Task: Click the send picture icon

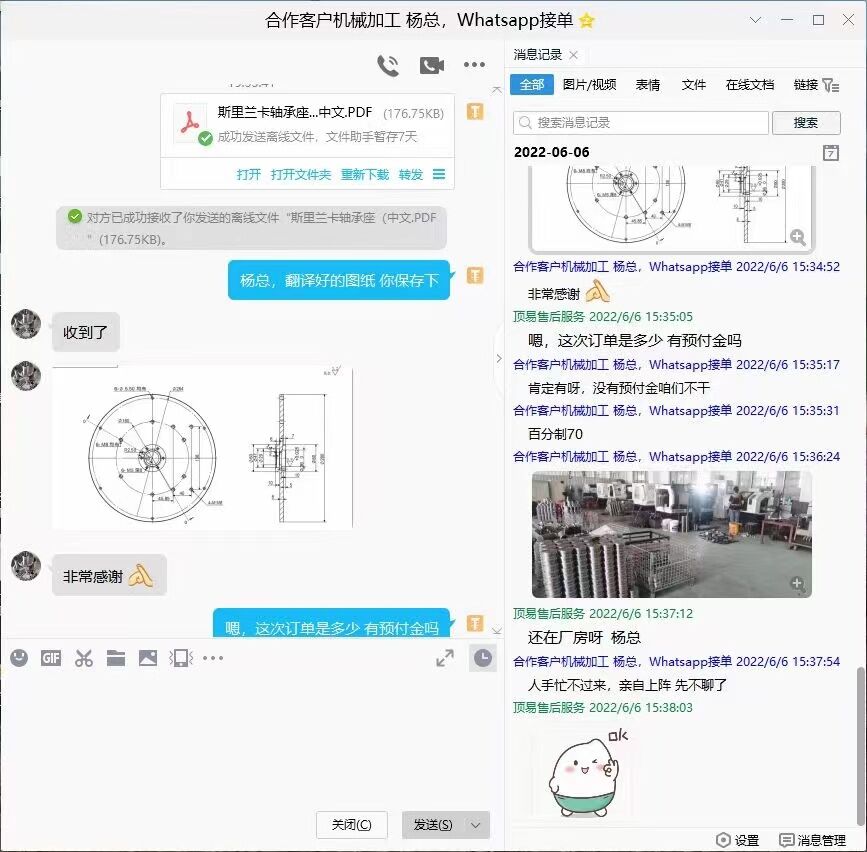Action: point(148,658)
